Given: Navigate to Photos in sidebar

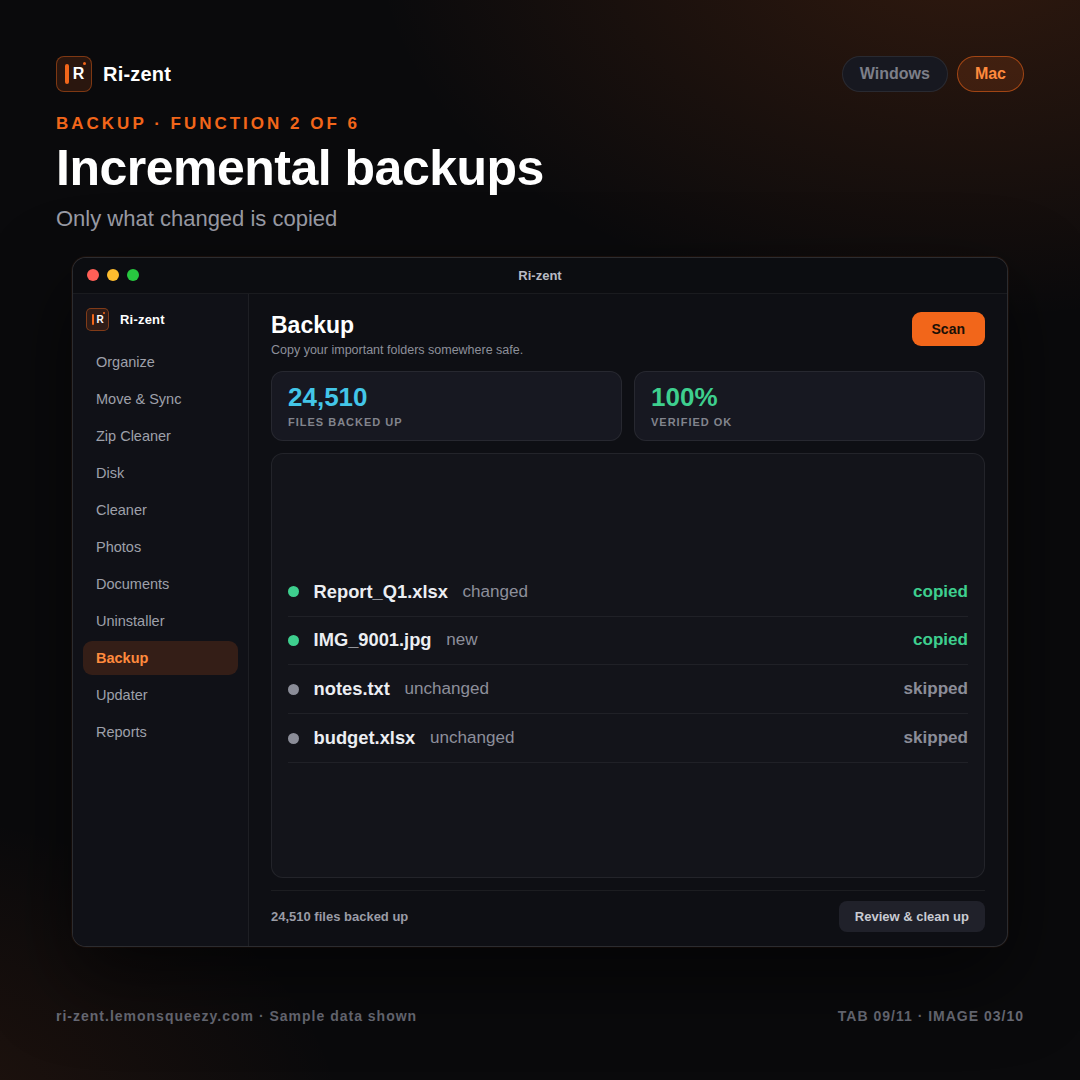Looking at the screenshot, I should click(160, 548).
